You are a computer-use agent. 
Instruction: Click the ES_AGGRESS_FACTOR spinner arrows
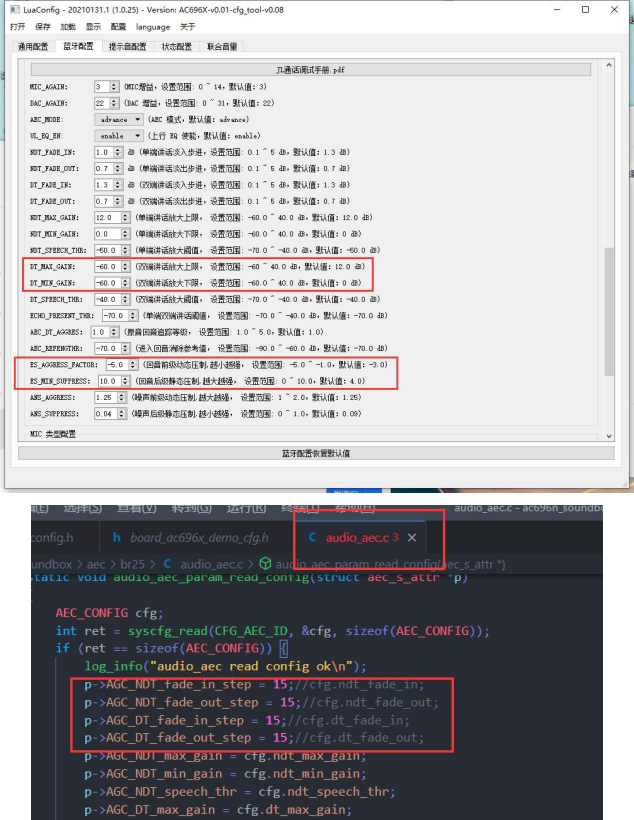pos(134,365)
